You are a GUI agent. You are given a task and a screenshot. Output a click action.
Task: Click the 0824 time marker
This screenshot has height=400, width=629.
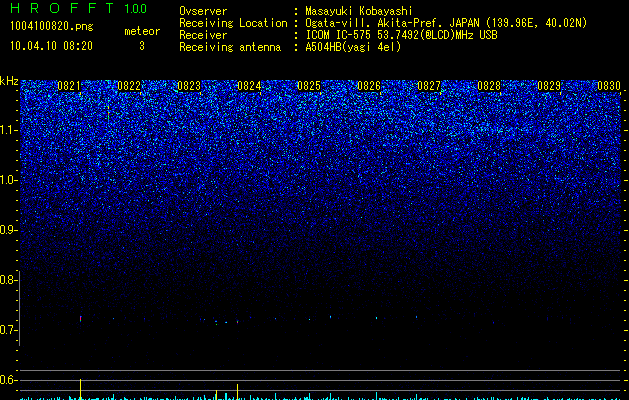249,86
